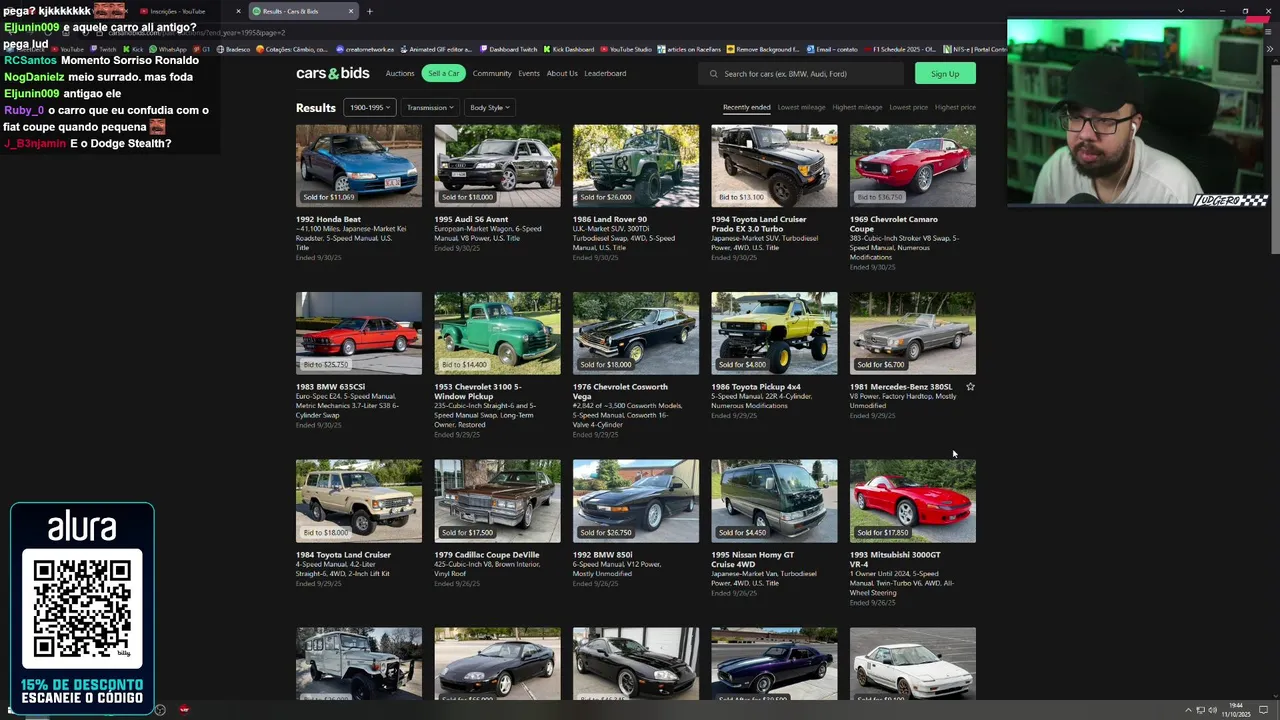Viewport: 1280px width, 720px height.
Task: Open the Bradesco bookmark
Action: [234, 49]
